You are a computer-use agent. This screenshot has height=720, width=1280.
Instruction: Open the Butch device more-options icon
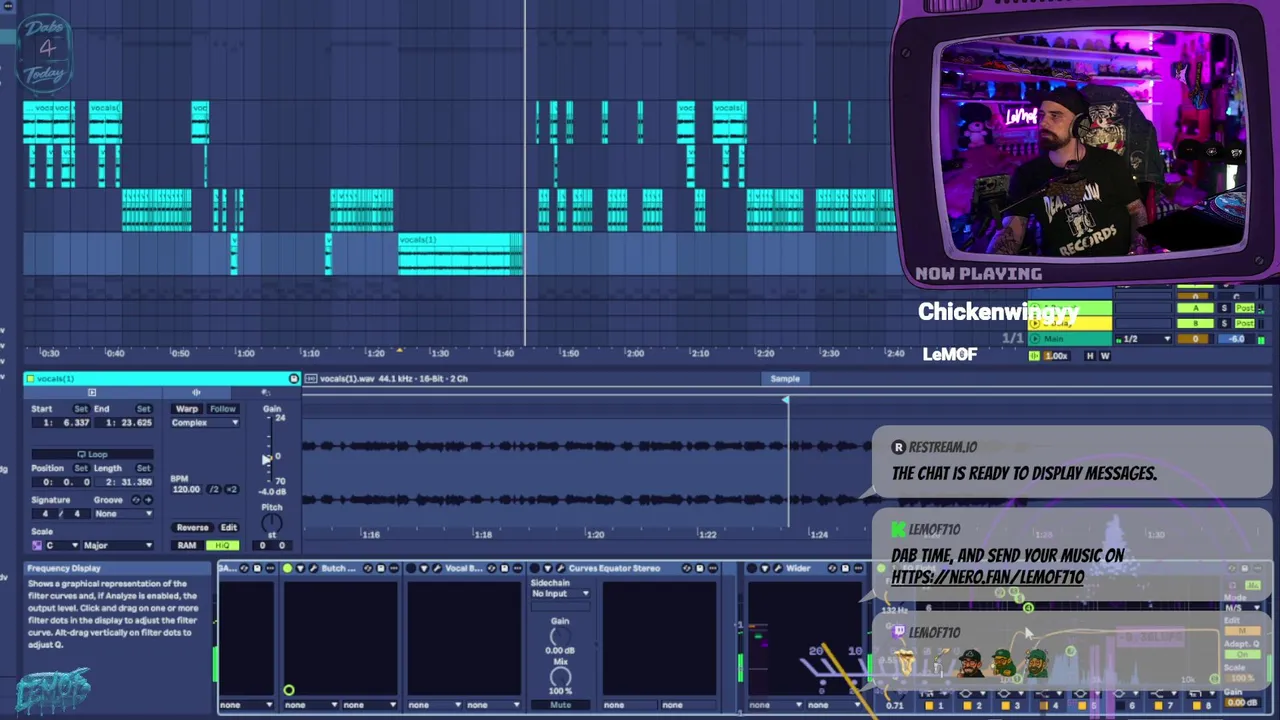[x=394, y=568]
